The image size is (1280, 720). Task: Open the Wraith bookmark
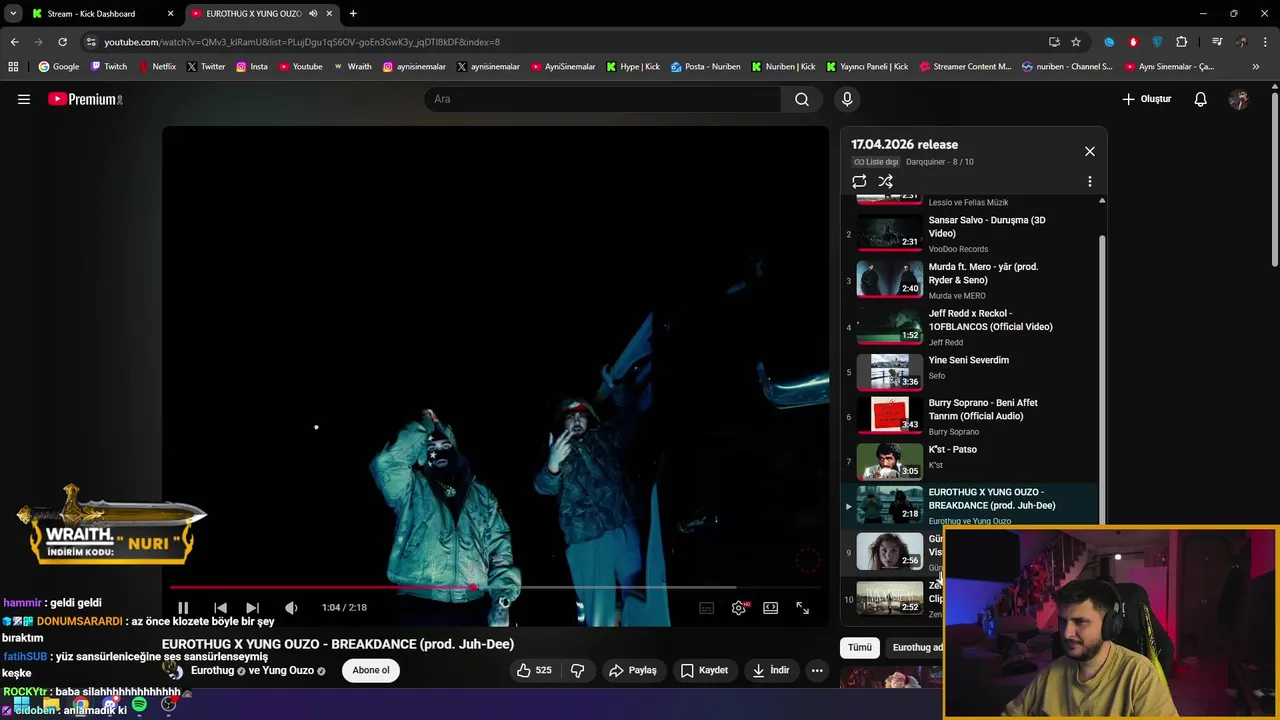(352, 67)
